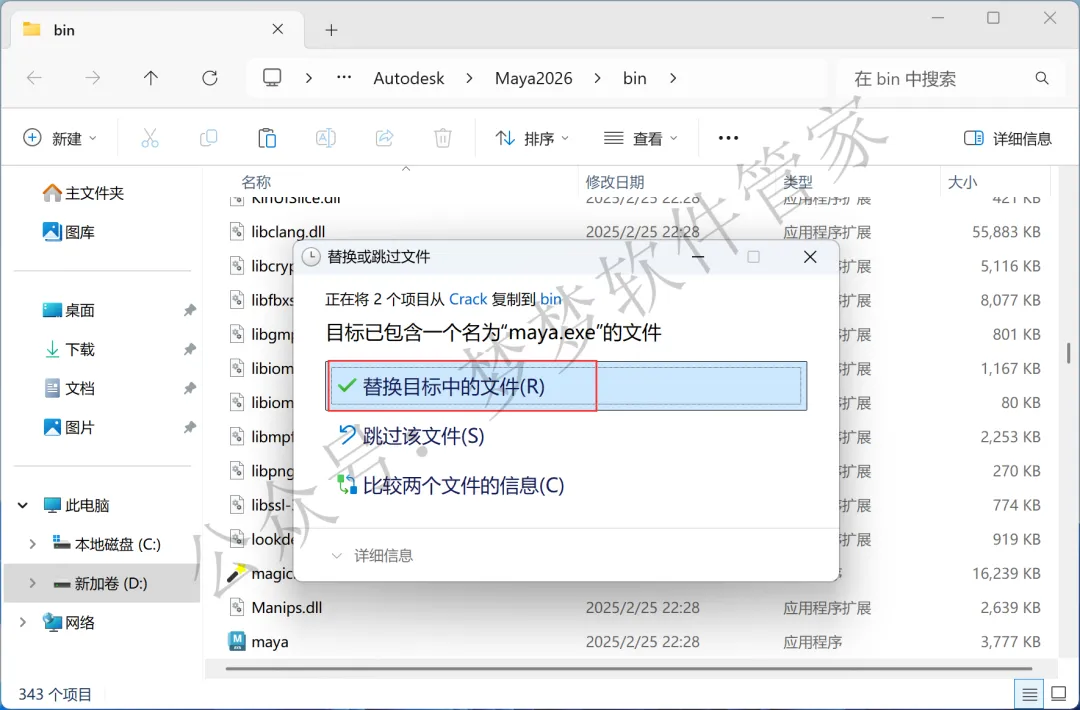Select New Volume 新加卷 (D:)
The width and height of the screenshot is (1080, 710).
(101, 583)
